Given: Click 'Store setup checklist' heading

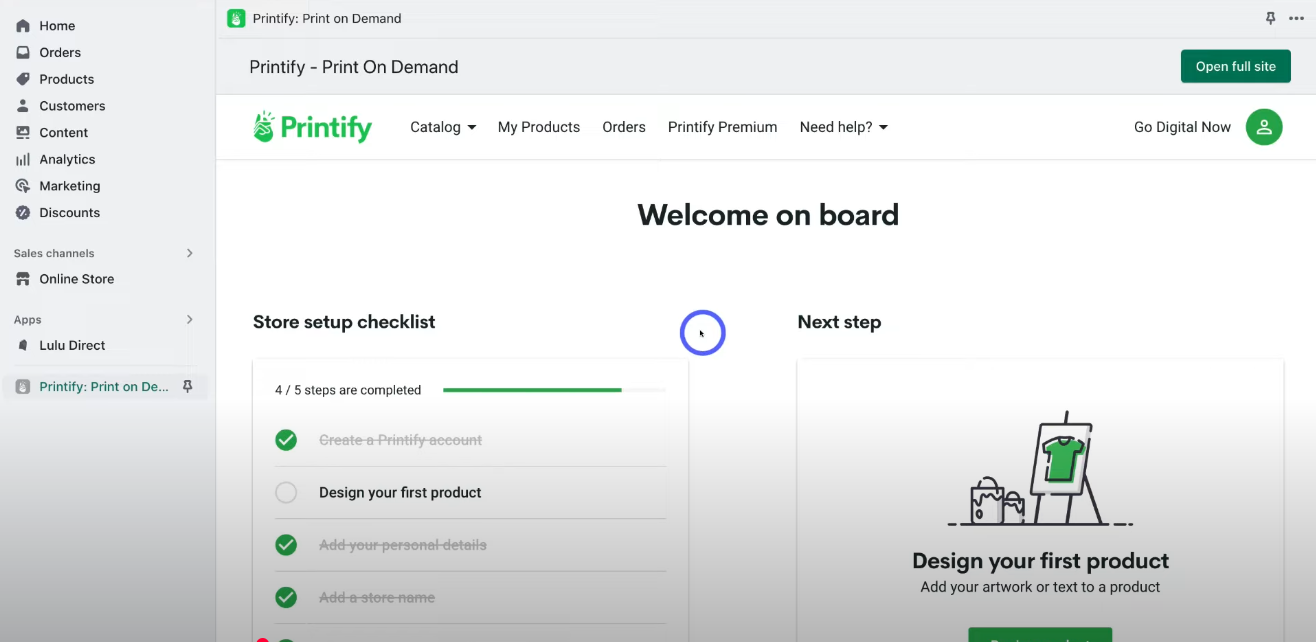Looking at the screenshot, I should pyautogui.click(x=344, y=322).
